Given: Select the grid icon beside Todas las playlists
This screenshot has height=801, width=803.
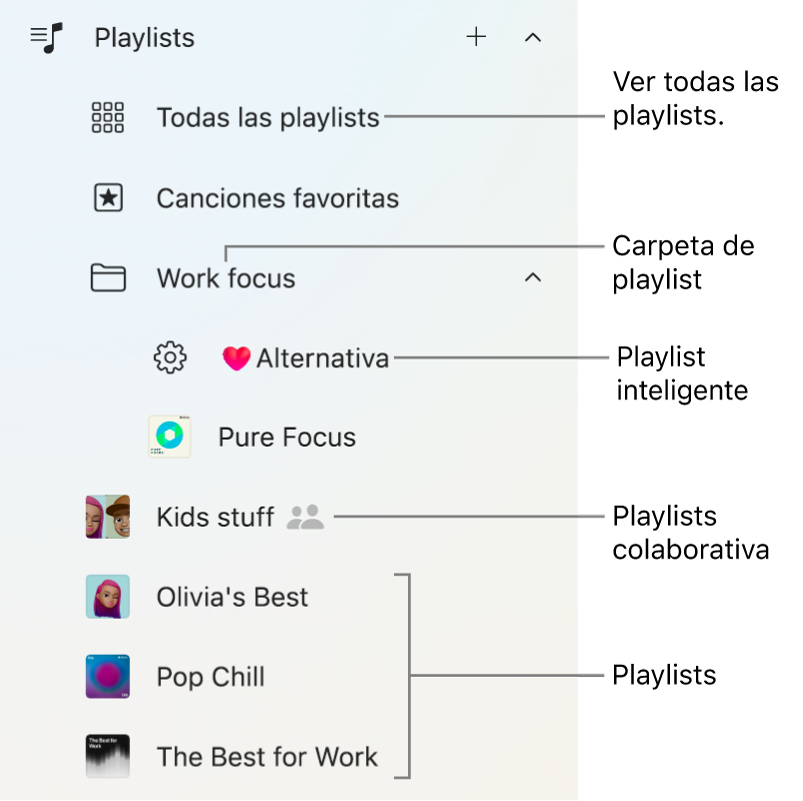Looking at the screenshot, I should tap(107, 117).
